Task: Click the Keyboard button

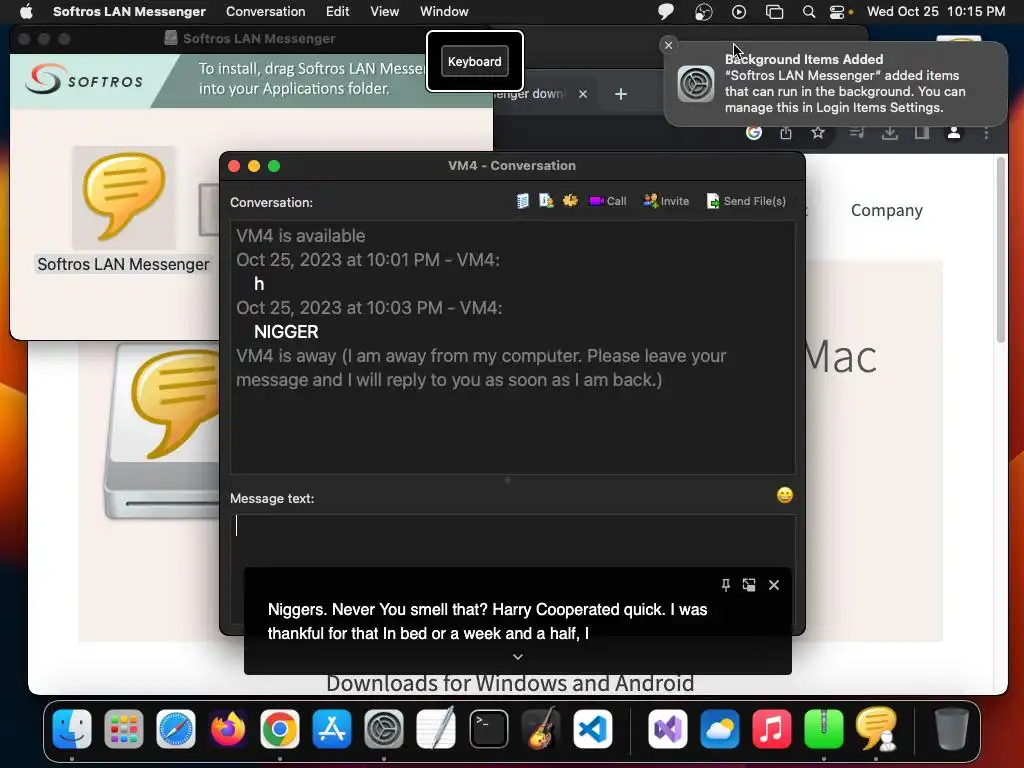Action: click(x=475, y=61)
